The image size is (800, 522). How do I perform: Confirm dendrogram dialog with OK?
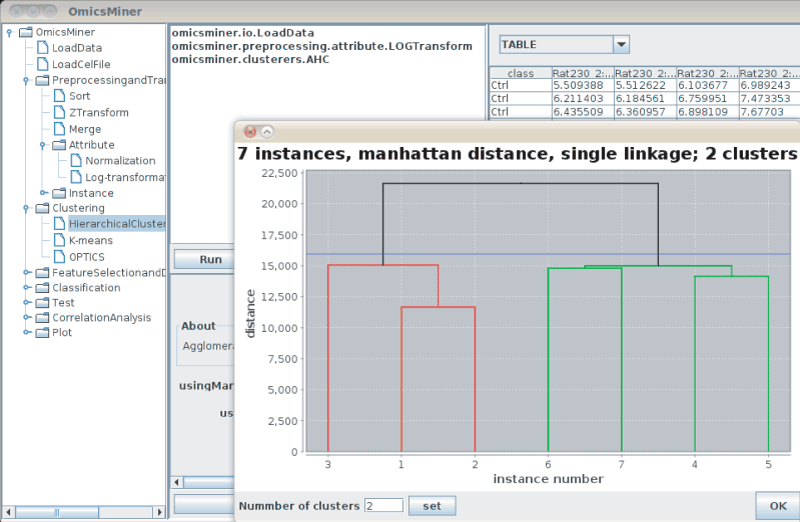point(778,506)
